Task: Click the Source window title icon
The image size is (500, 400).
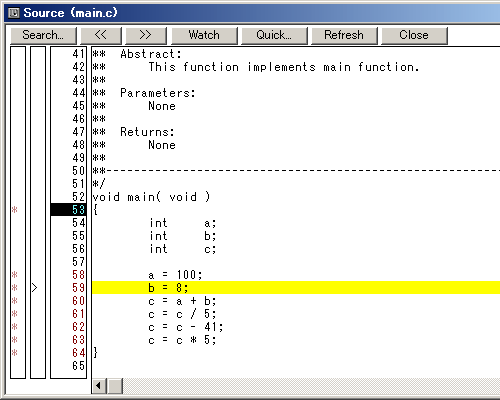Action: tap(14, 13)
